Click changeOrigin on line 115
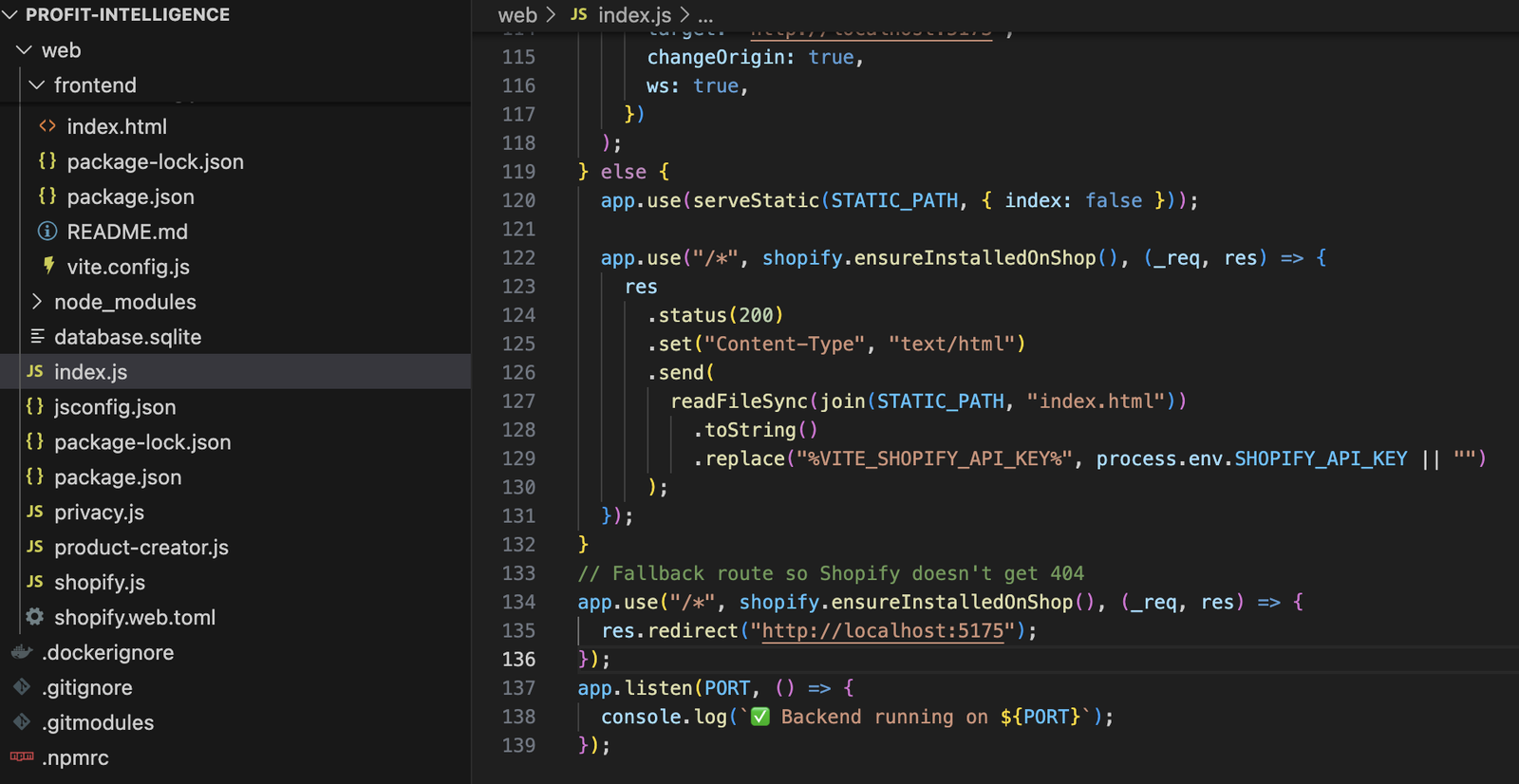The image size is (1519, 784). [716, 57]
